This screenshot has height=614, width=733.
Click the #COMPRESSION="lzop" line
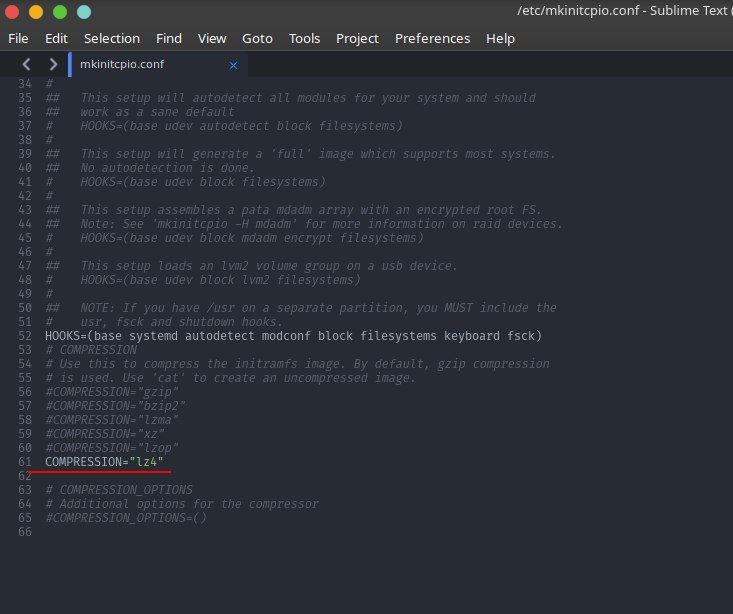click(112, 448)
